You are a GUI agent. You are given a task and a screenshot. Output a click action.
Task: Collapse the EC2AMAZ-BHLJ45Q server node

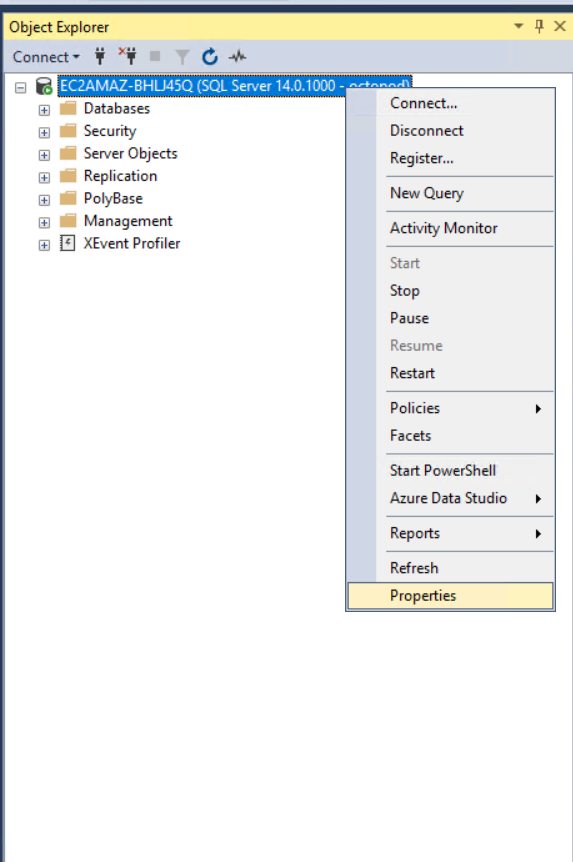pyautogui.click(x=21, y=87)
